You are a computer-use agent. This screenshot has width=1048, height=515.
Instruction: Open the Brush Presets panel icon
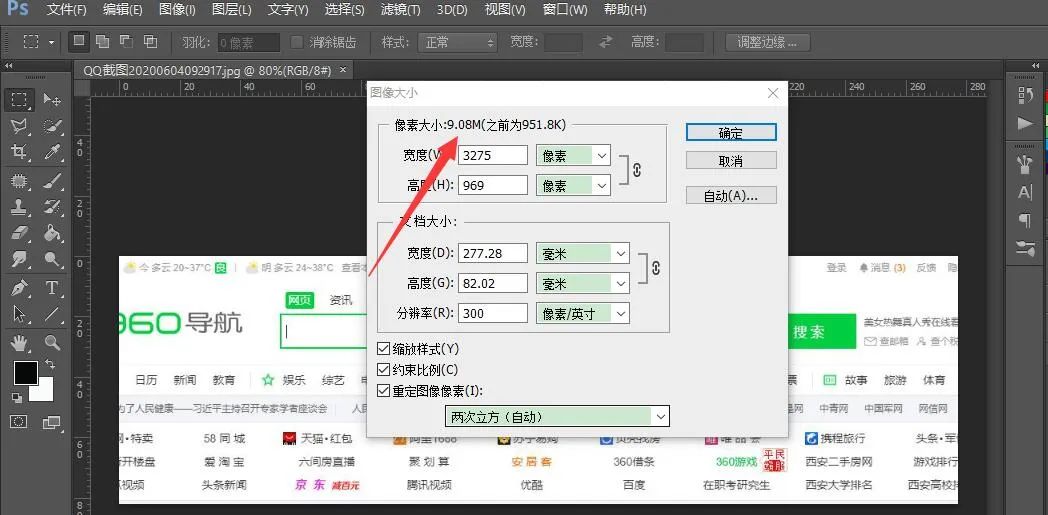[1025, 164]
